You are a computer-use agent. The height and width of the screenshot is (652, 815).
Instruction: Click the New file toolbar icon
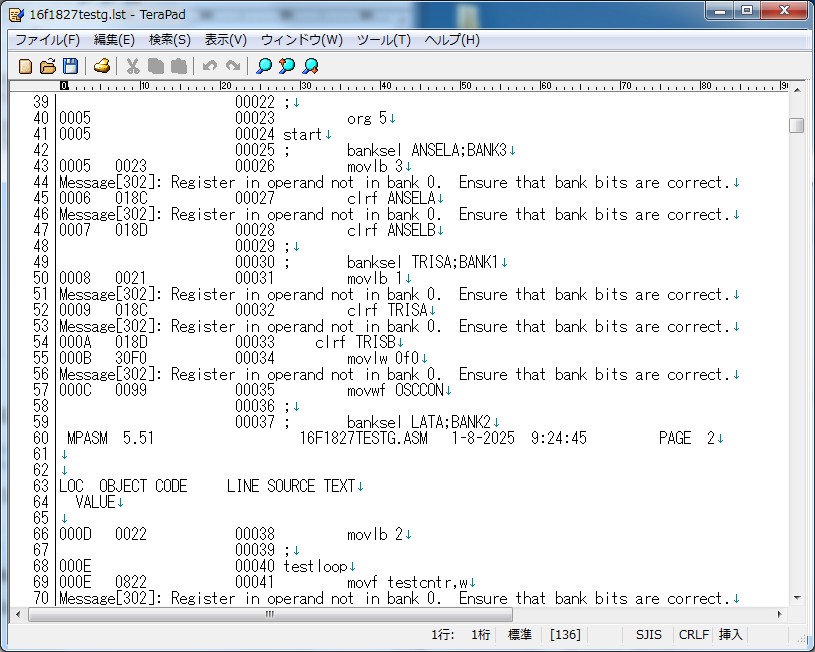[x=25, y=66]
